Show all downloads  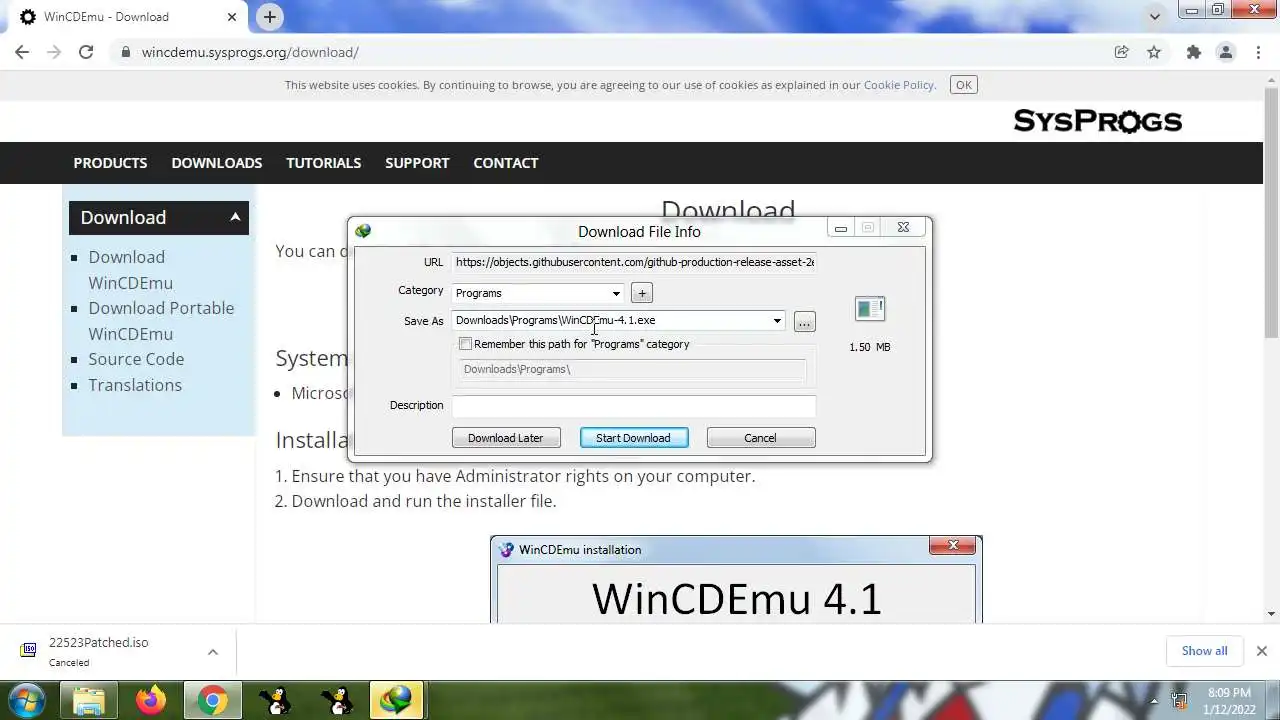tap(1204, 651)
